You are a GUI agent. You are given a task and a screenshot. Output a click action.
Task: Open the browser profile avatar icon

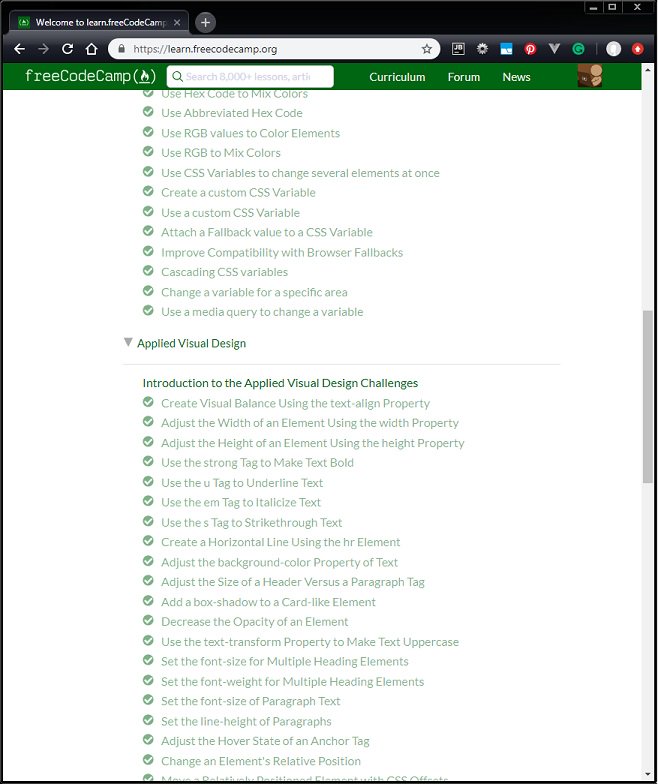point(614,49)
